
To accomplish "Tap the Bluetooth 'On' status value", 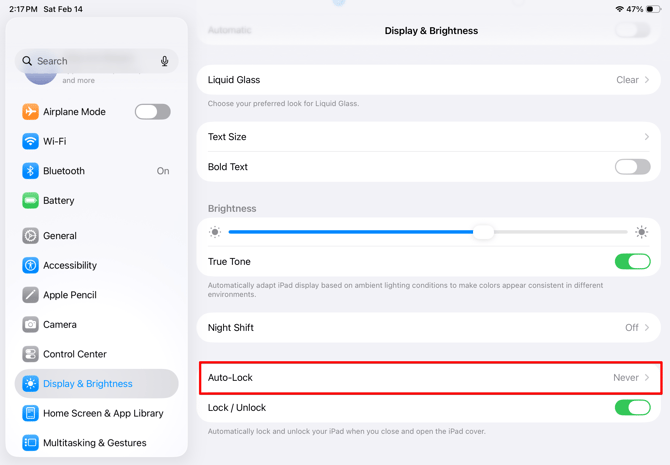I will (163, 171).
